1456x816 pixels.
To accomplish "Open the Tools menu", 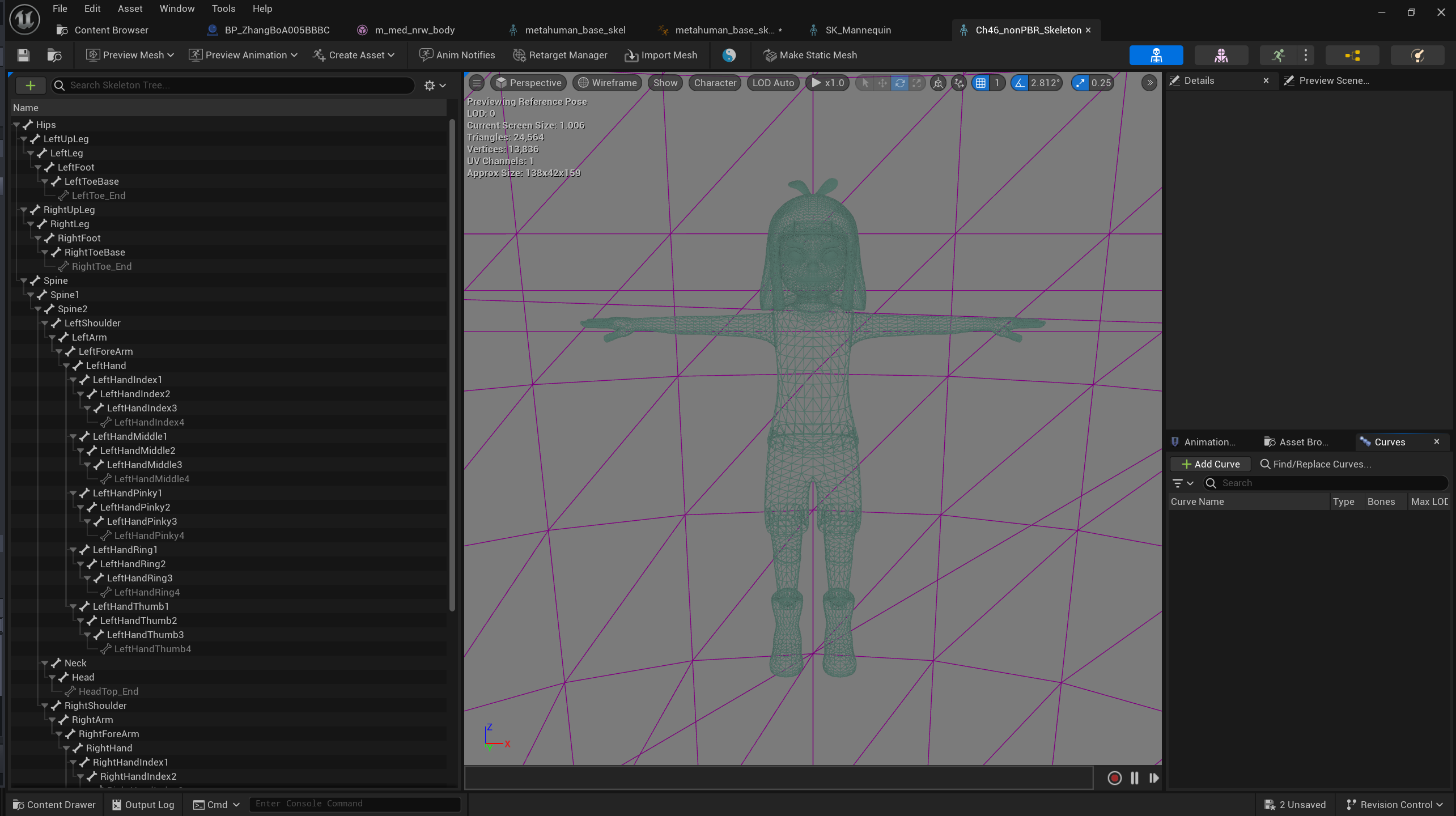I will tap(223, 8).
